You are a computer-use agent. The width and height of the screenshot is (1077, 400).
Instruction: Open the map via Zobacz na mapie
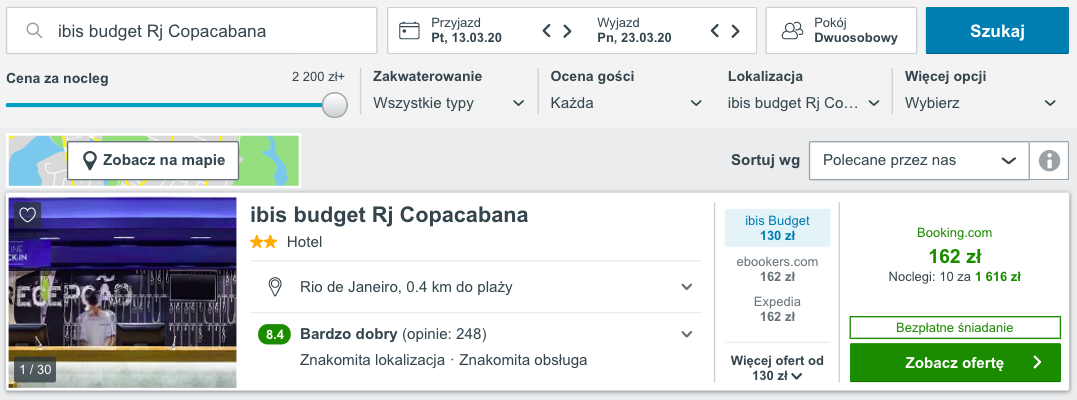[153, 160]
